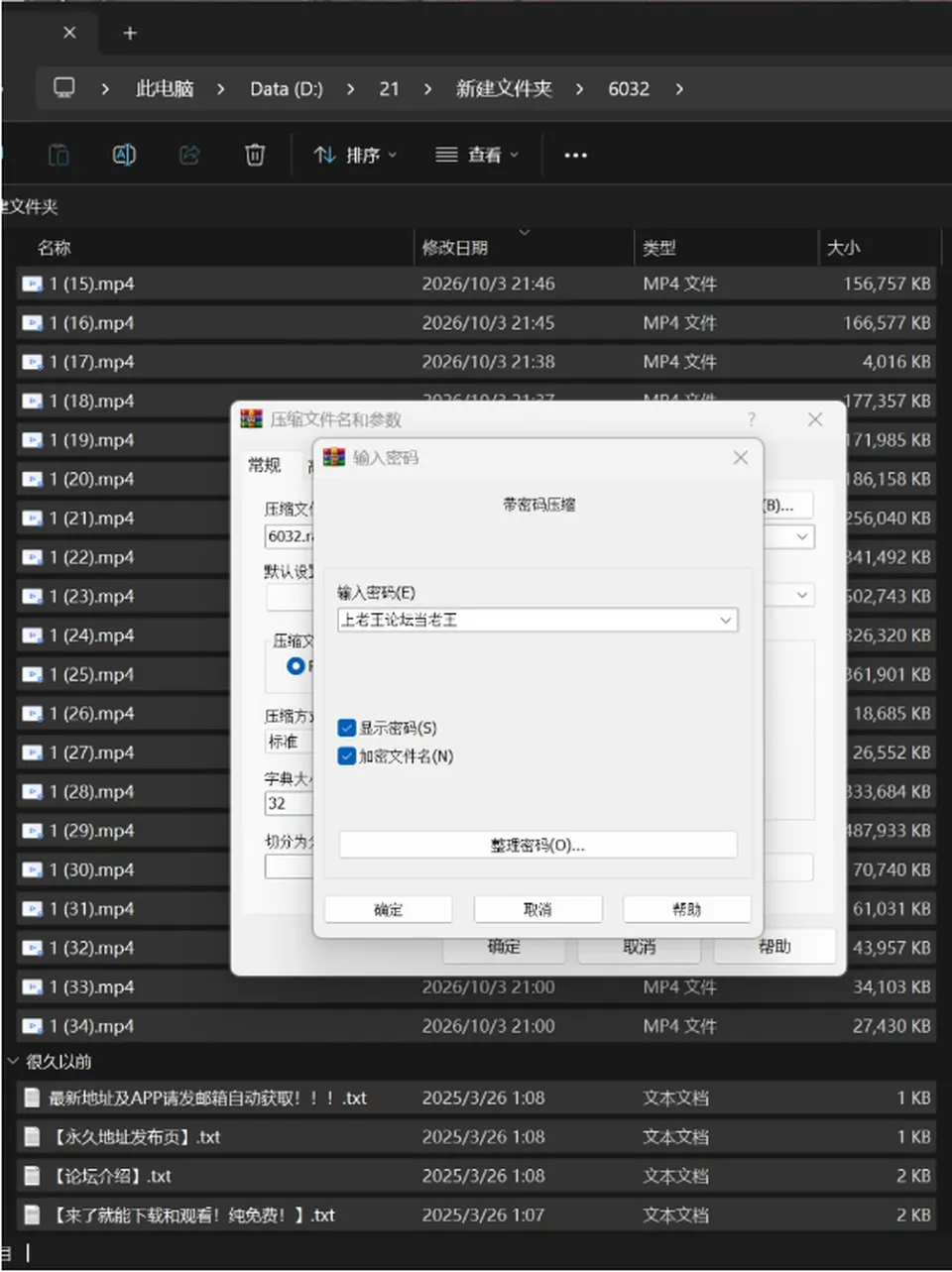Click the delete trash icon in toolbar
This screenshot has height=1272, width=952.
click(x=255, y=155)
